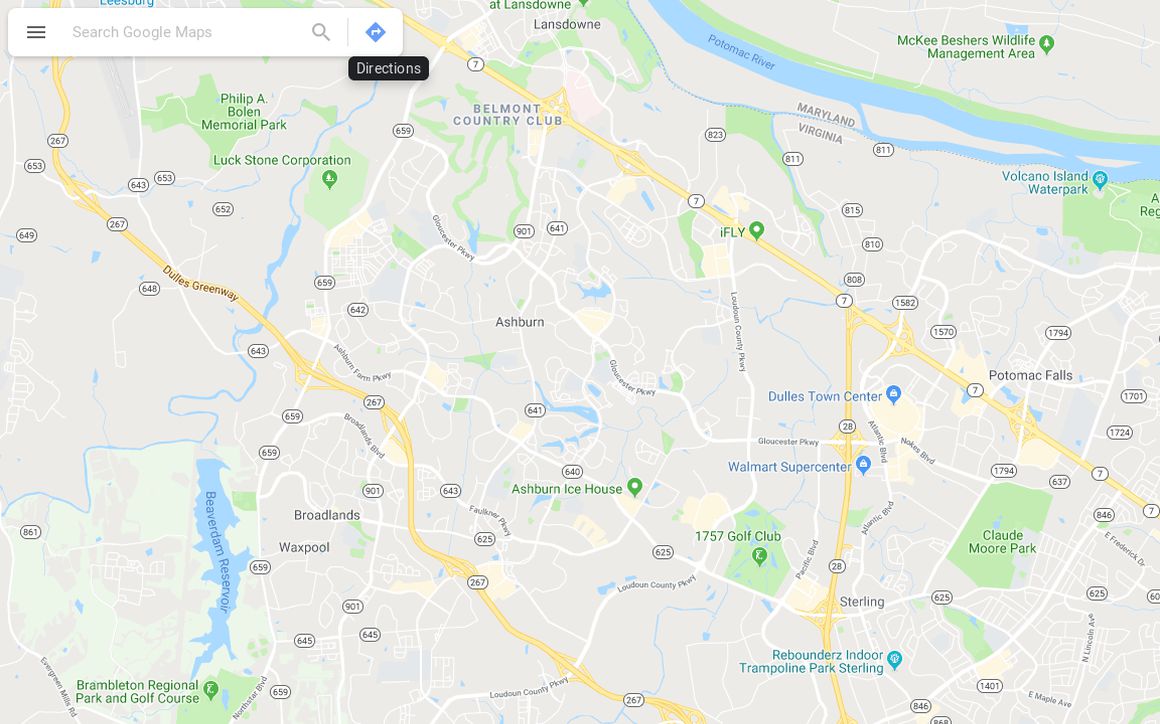Click the search magnifier icon
This screenshot has width=1160, height=724.
pos(320,32)
